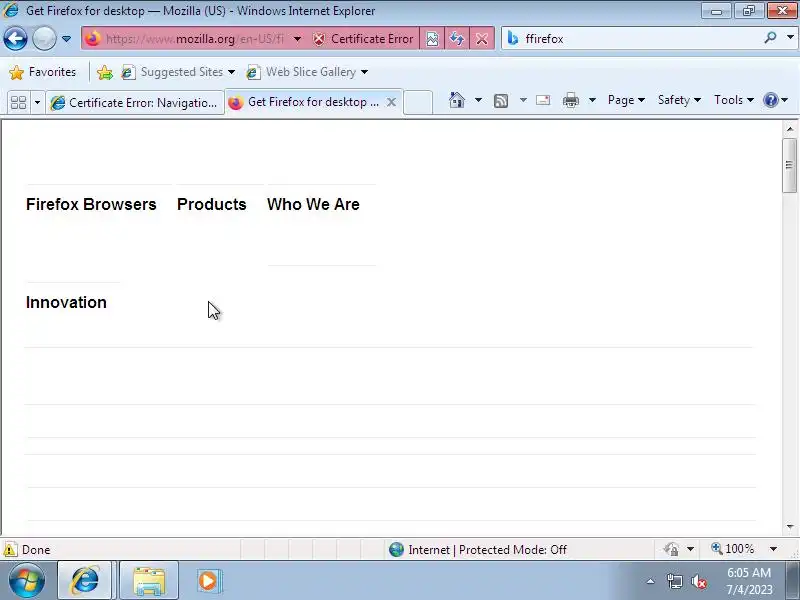
Task: Open the tab list dropdown arrow
Action: 37,103
